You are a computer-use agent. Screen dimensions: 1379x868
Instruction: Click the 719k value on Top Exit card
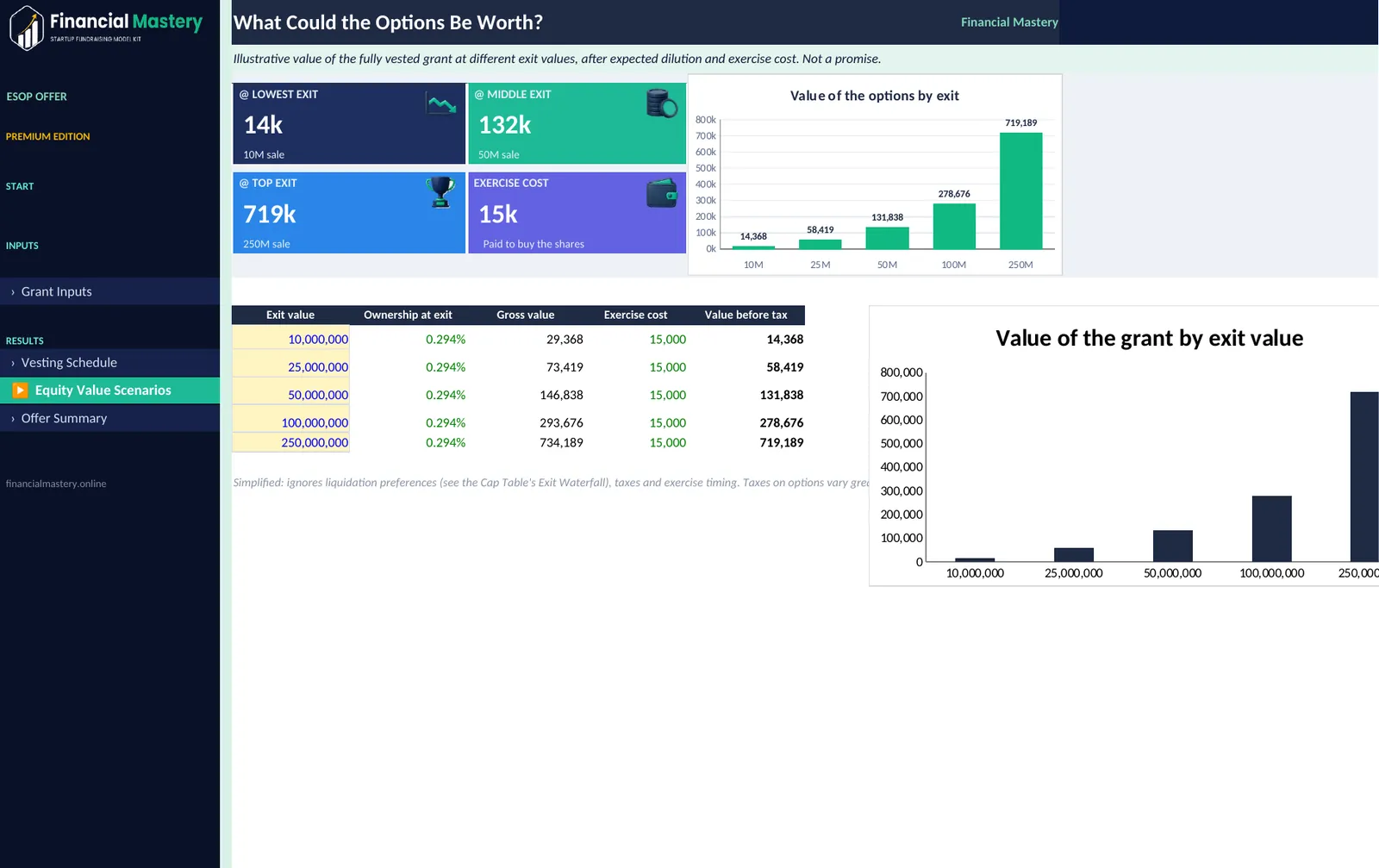(269, 214)
